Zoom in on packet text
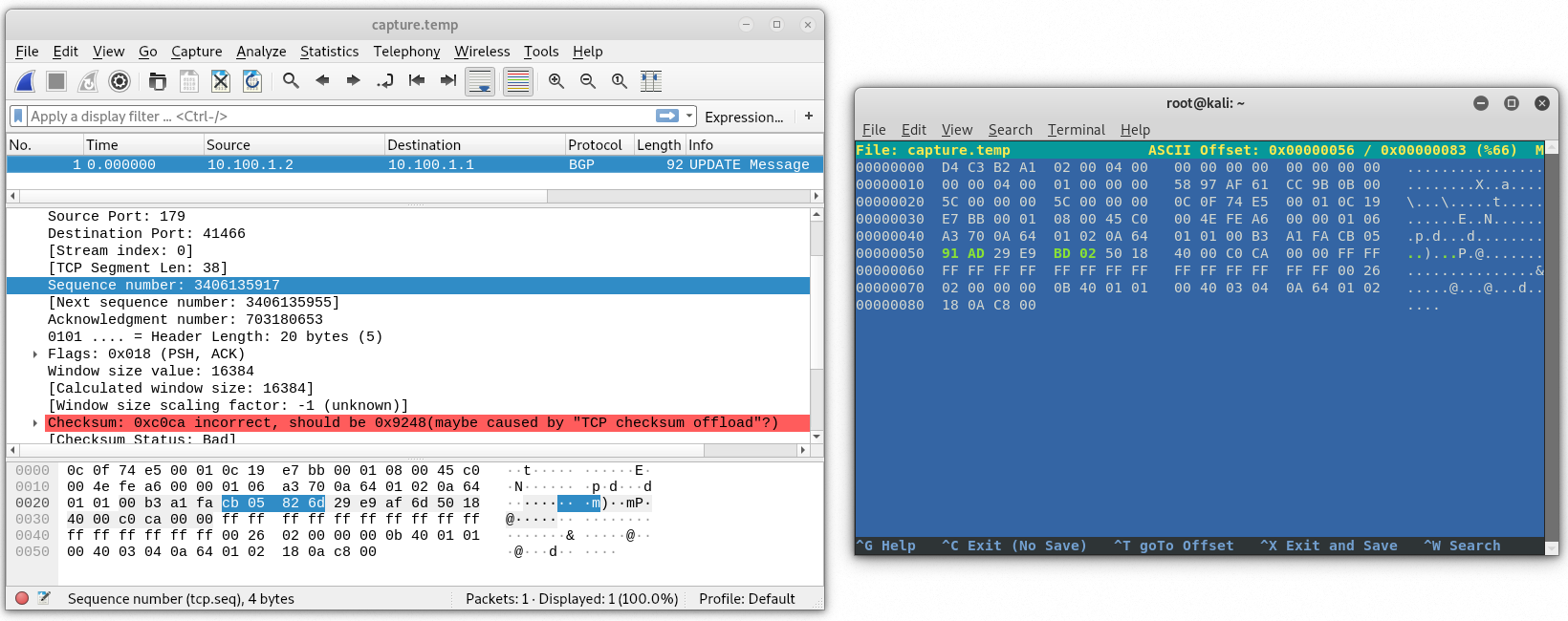1568x621 pixels. click(556, 81)
